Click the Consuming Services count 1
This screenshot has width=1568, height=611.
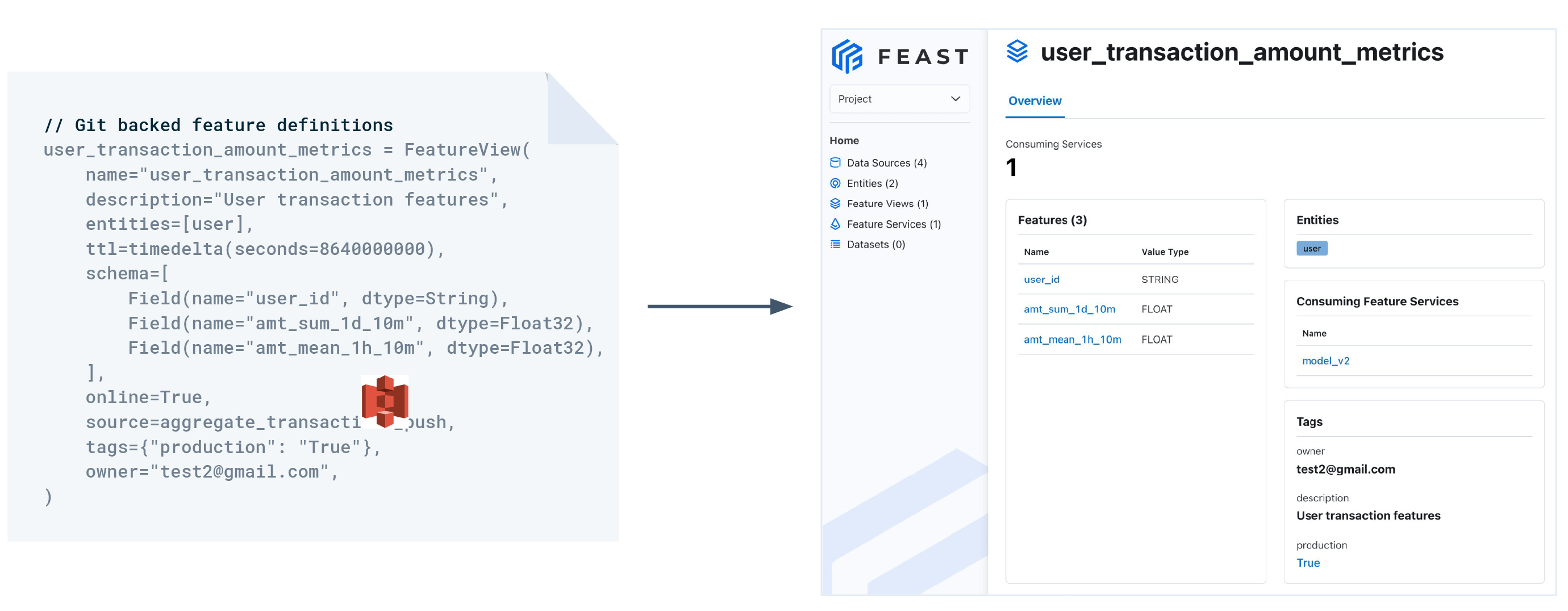pos(1011,168)
